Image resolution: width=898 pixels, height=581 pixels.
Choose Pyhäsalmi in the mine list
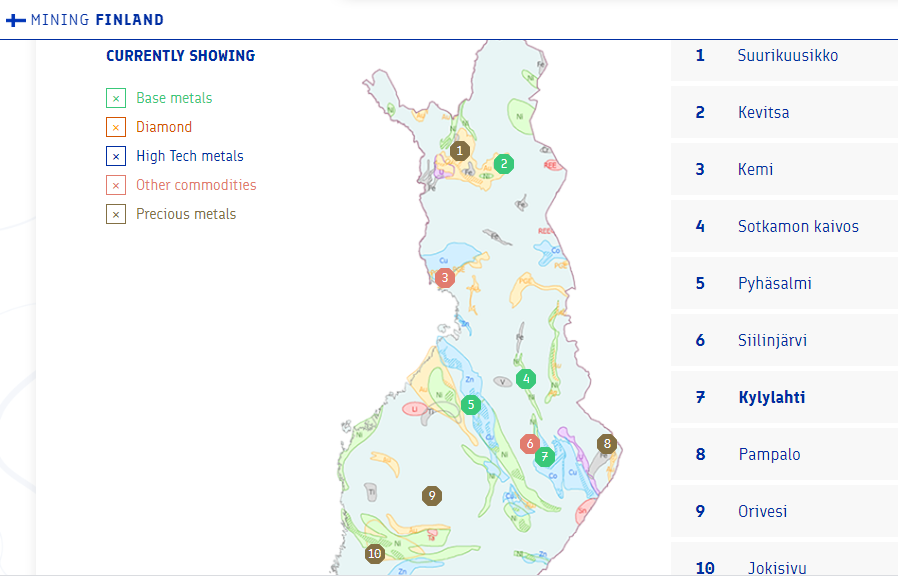point(774,284)
